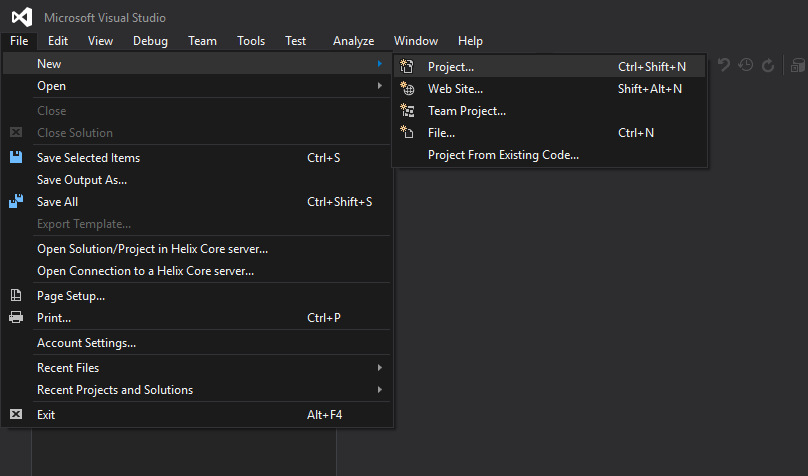This screenshot has height=476, width=808.
Task: Open the Debug menu
Action: [x=150, y=41]
